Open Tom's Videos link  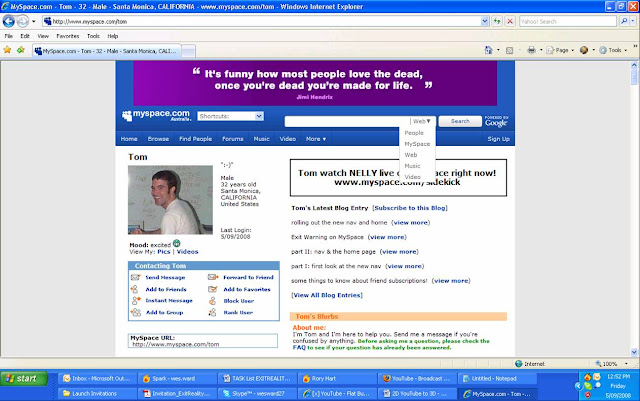[187, 252]
